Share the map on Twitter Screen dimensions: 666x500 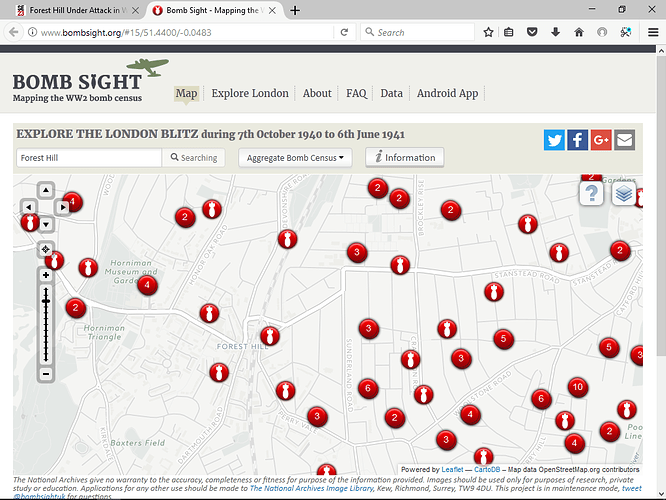click(555, 140)
